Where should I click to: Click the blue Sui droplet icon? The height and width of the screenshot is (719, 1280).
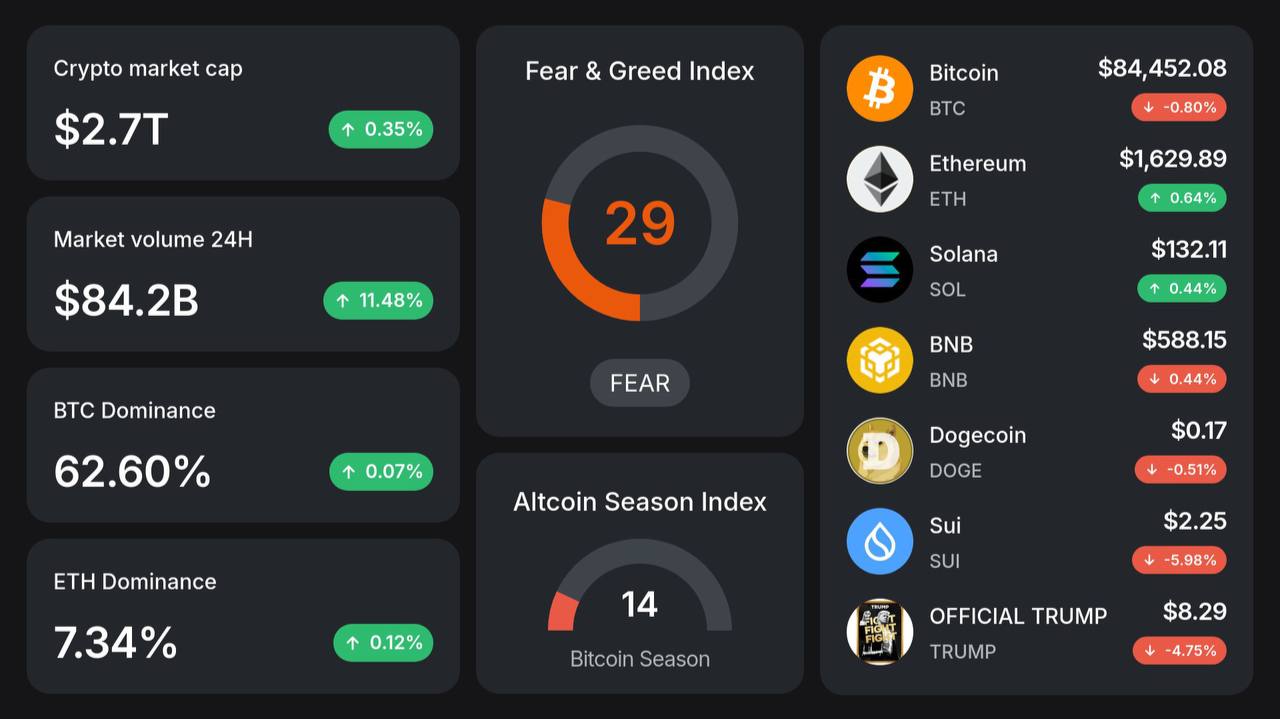tap(880, 541)
